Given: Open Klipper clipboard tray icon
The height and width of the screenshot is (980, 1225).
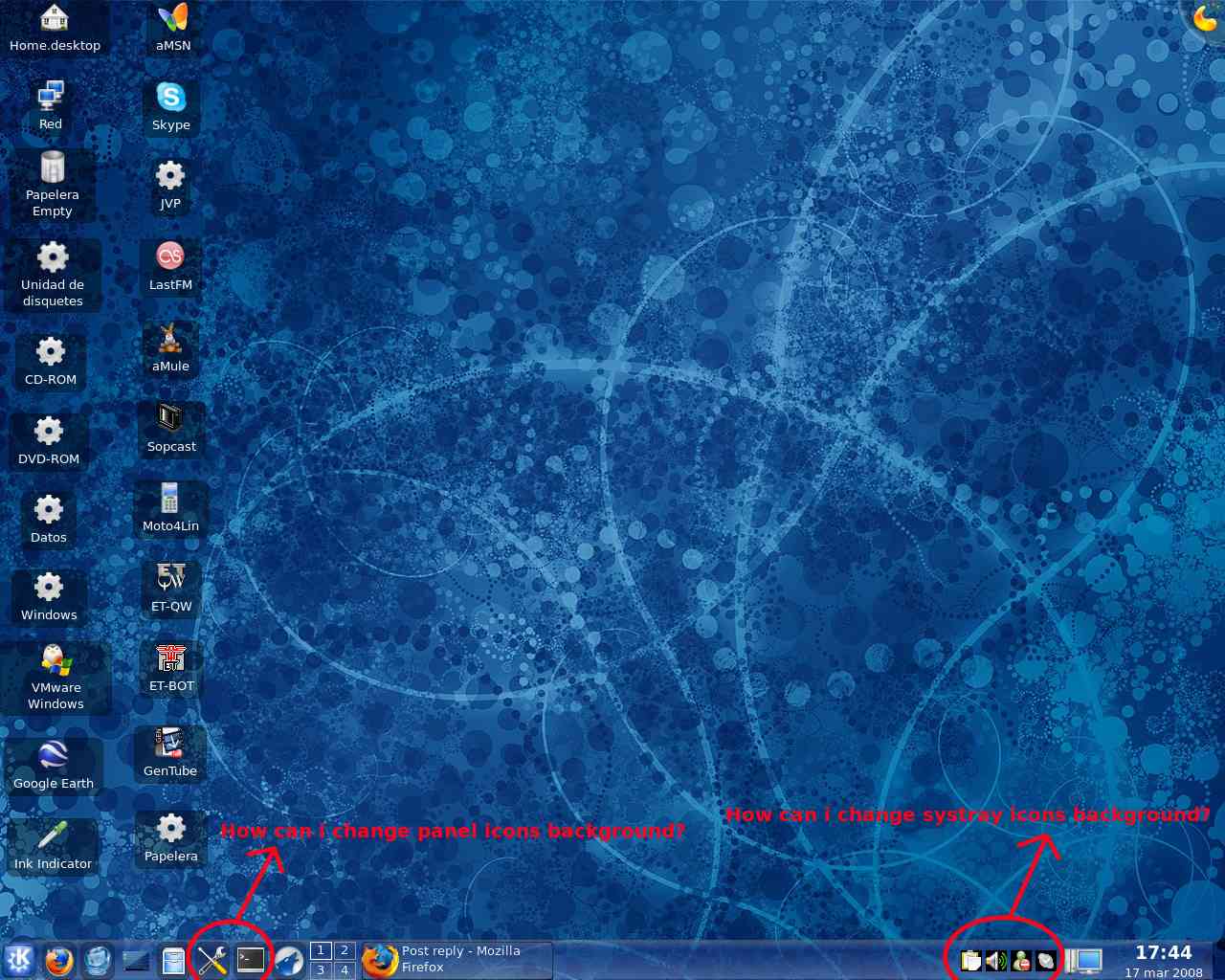Looking at the screenshot, I should 970,960.
